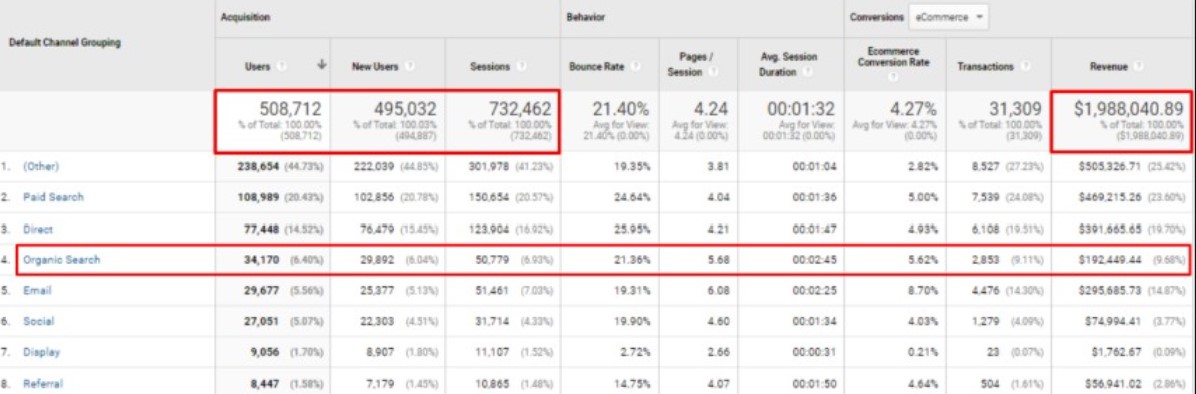
Task: Click the help icon beside New Users
Action: [409, 67]
